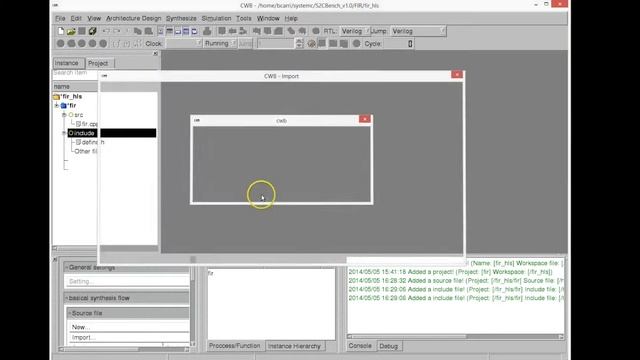The image size is (640, 360).
Task: Click the colored round icon right of step spinner
Action: (x=311, y=43)
